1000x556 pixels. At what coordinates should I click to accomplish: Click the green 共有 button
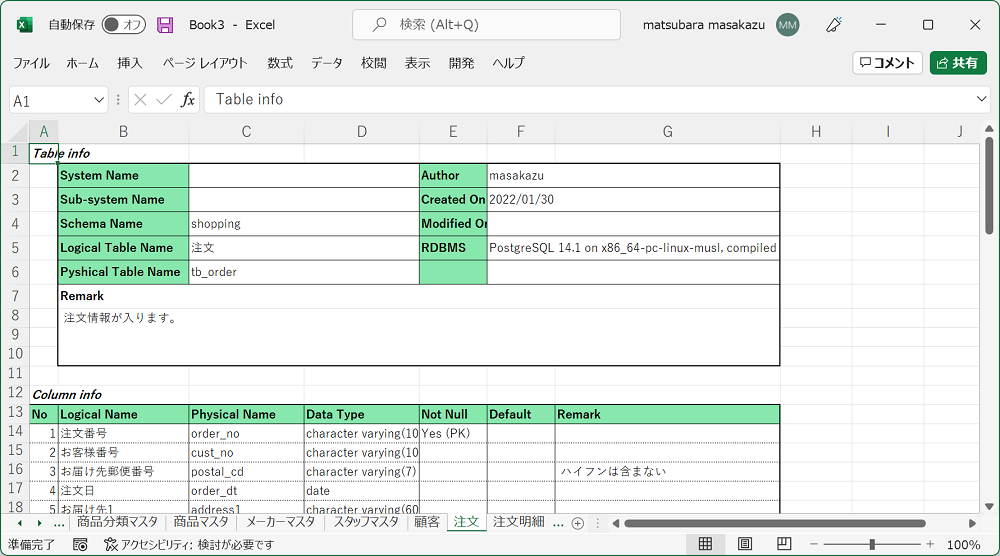[x=958, y=62]
